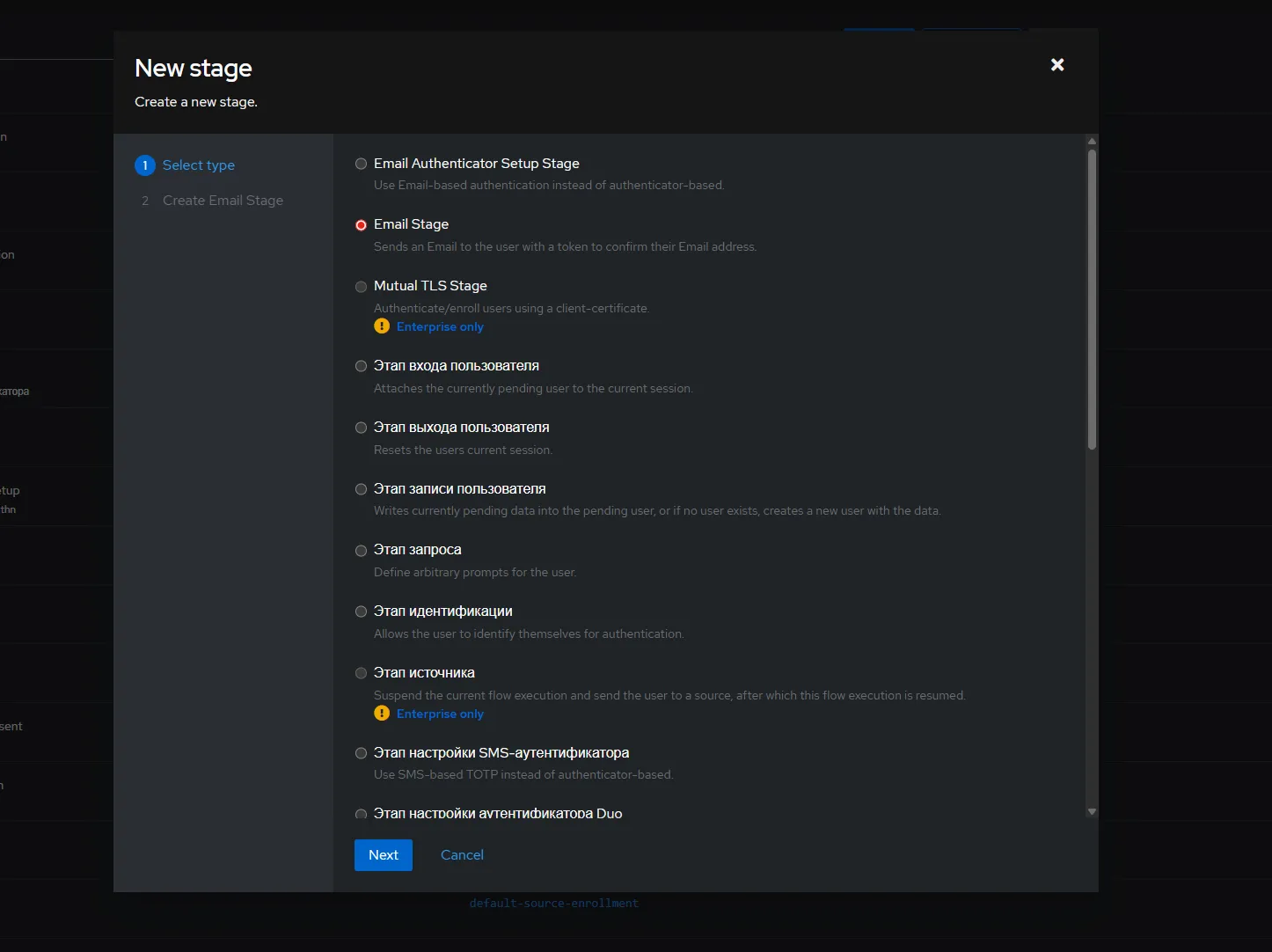Screen dimensions: 1272x952
Task: Choose Этап источника radio option
Action: click(x=361, y=673)
